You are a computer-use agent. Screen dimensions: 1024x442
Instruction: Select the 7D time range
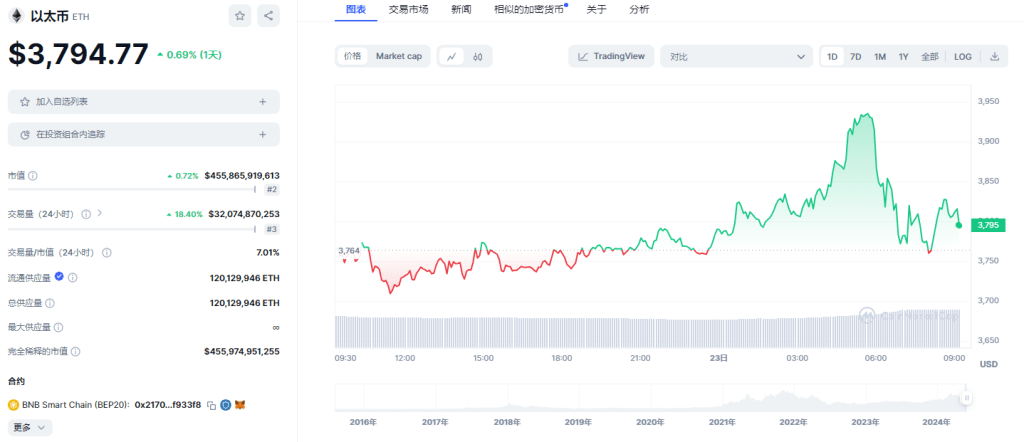coord(856,57)
